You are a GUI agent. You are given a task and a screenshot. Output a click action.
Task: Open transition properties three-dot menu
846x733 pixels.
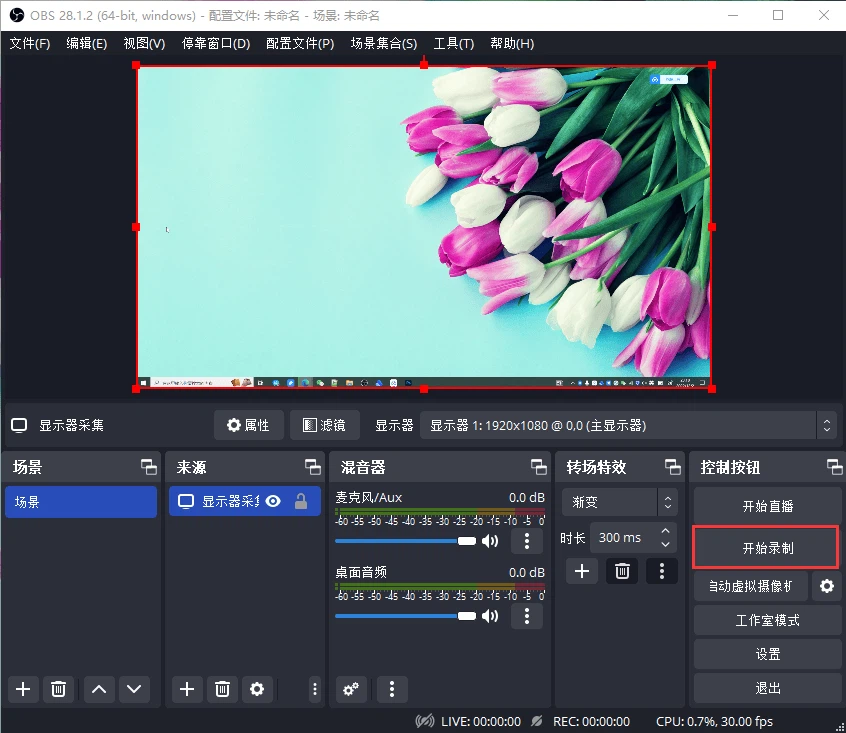662,571
